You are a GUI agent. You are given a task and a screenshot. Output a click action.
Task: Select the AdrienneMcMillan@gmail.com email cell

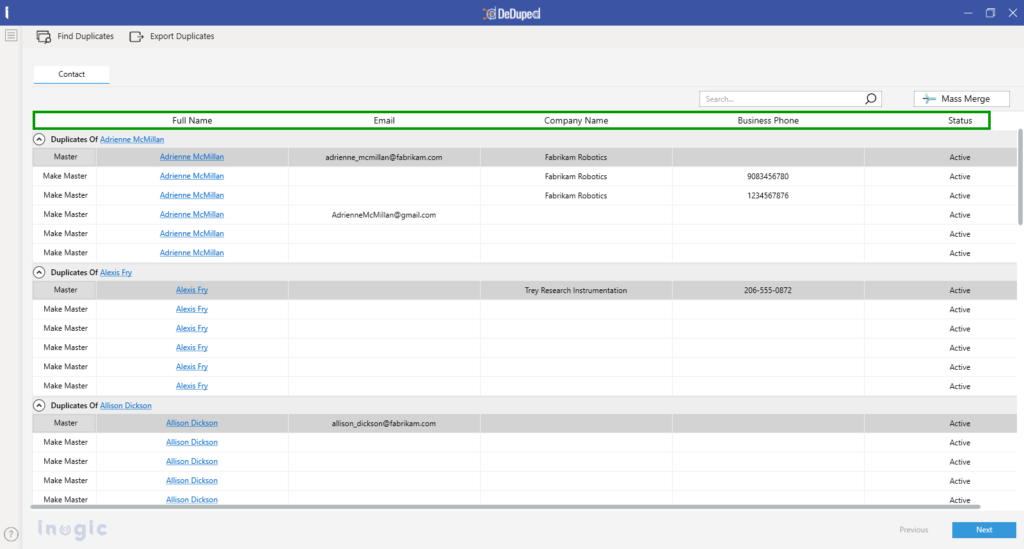point(384,215)
